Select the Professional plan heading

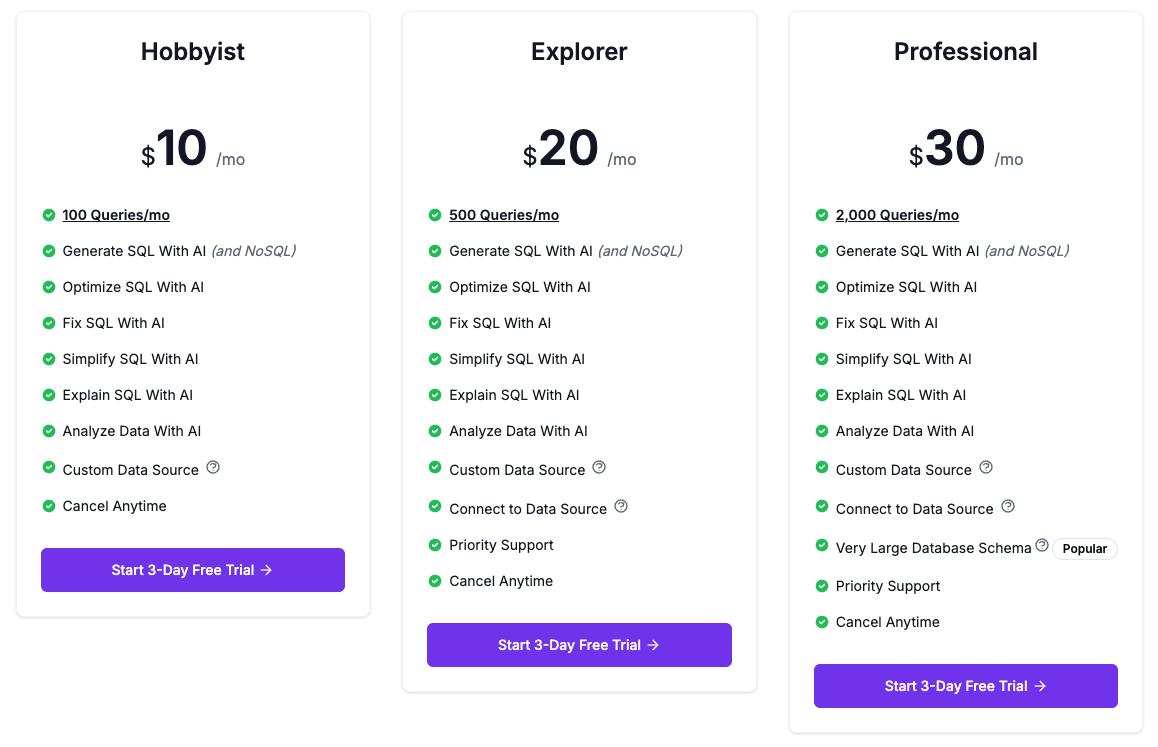(965, 52)
